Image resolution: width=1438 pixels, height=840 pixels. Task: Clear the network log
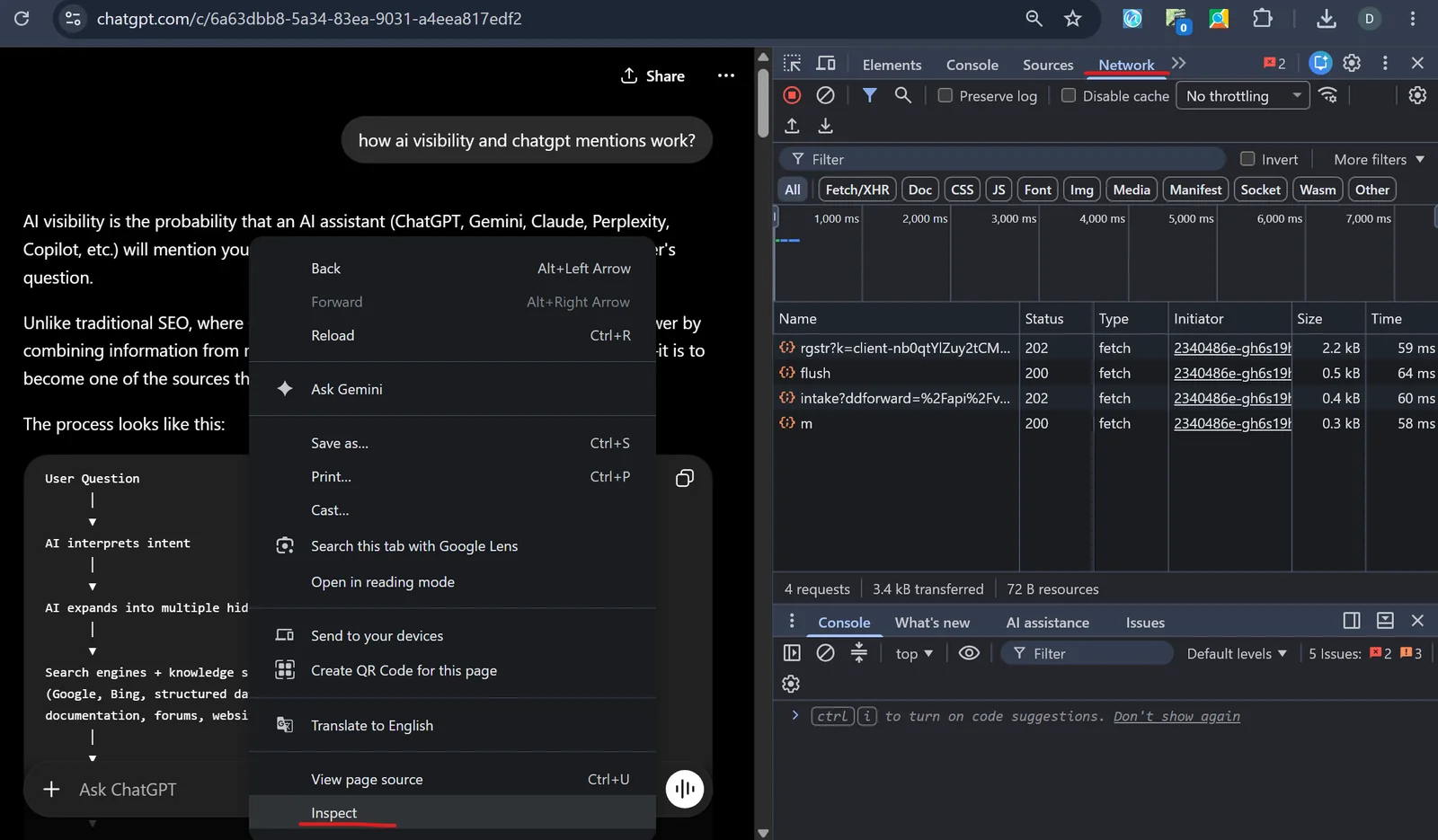(x=825, y=95)
